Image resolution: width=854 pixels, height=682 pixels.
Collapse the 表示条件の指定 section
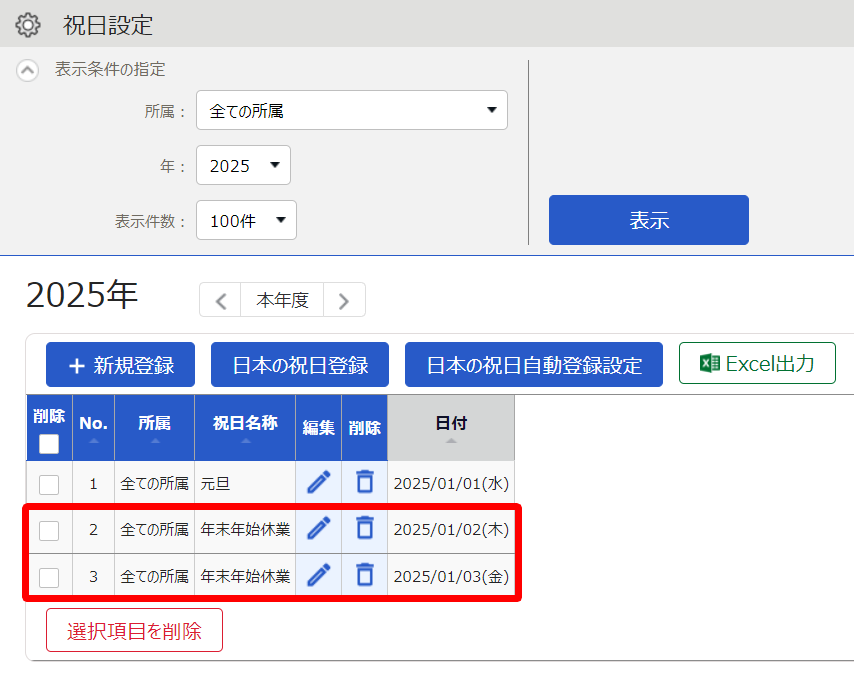(x=27, y=70)
